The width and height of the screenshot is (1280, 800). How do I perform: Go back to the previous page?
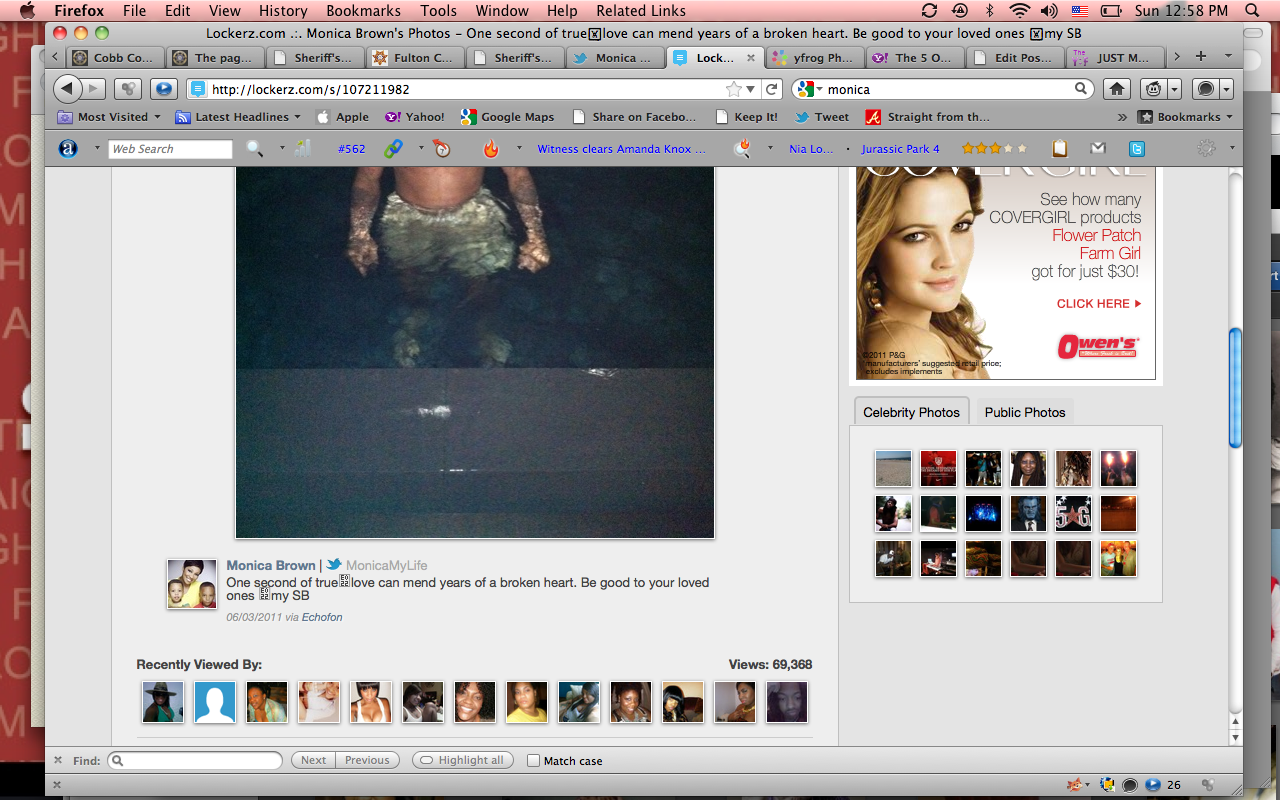pos(67,89)
